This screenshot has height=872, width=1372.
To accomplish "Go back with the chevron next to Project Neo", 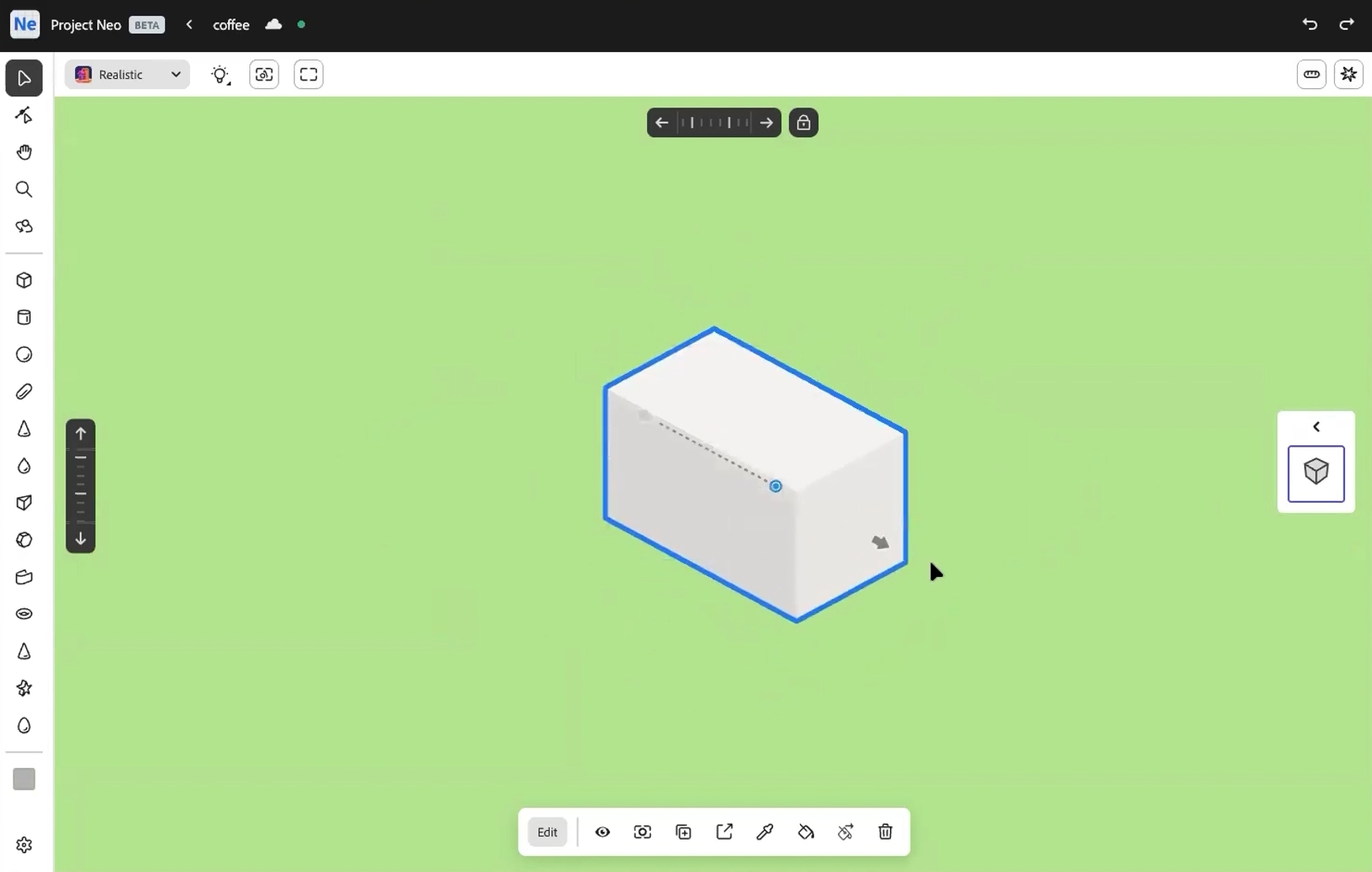I will click(190, 24).
